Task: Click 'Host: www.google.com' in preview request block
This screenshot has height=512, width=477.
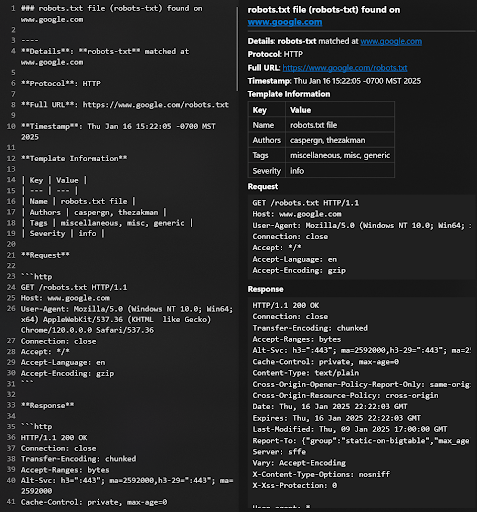Action: coord(297,214)
